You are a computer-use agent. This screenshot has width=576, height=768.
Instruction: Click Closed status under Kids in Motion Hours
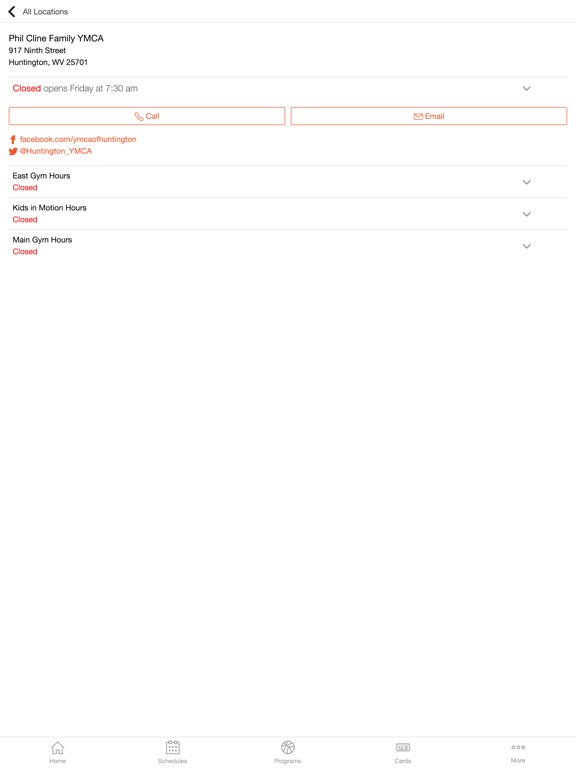25,219
